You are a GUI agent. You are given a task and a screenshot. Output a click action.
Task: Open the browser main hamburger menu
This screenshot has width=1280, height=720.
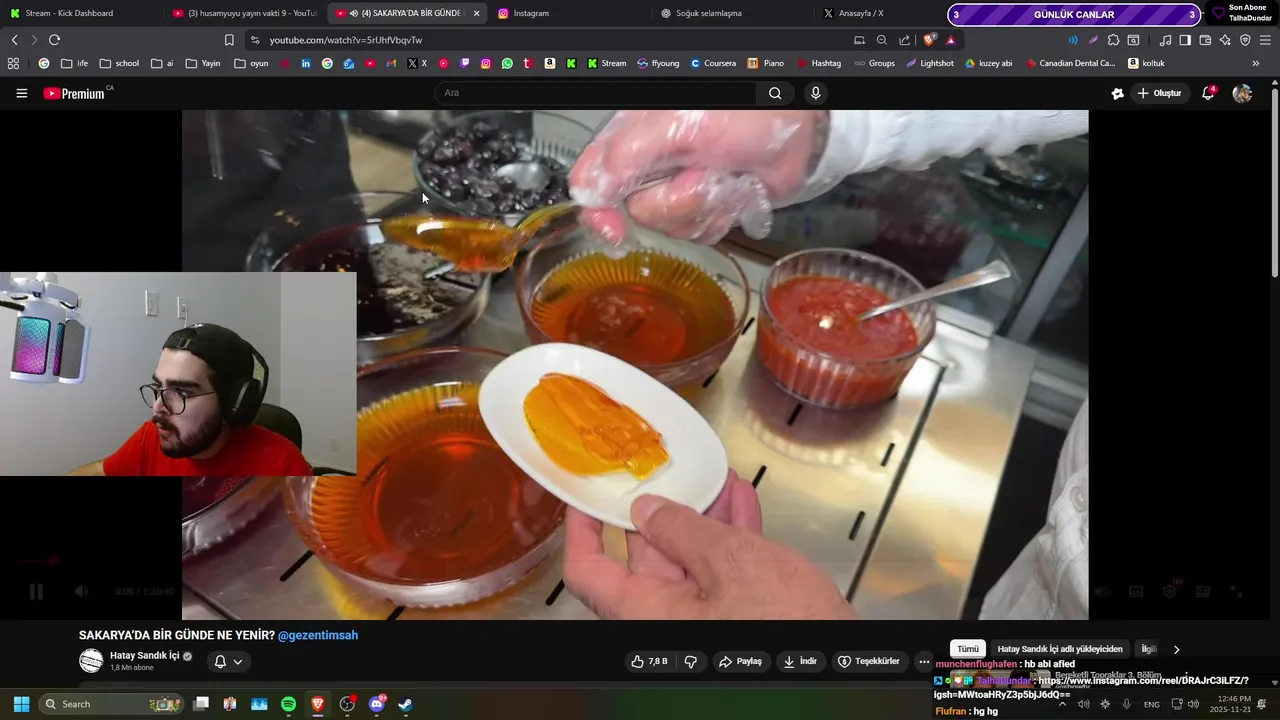pyautogui.click(x=1266, y=40)
